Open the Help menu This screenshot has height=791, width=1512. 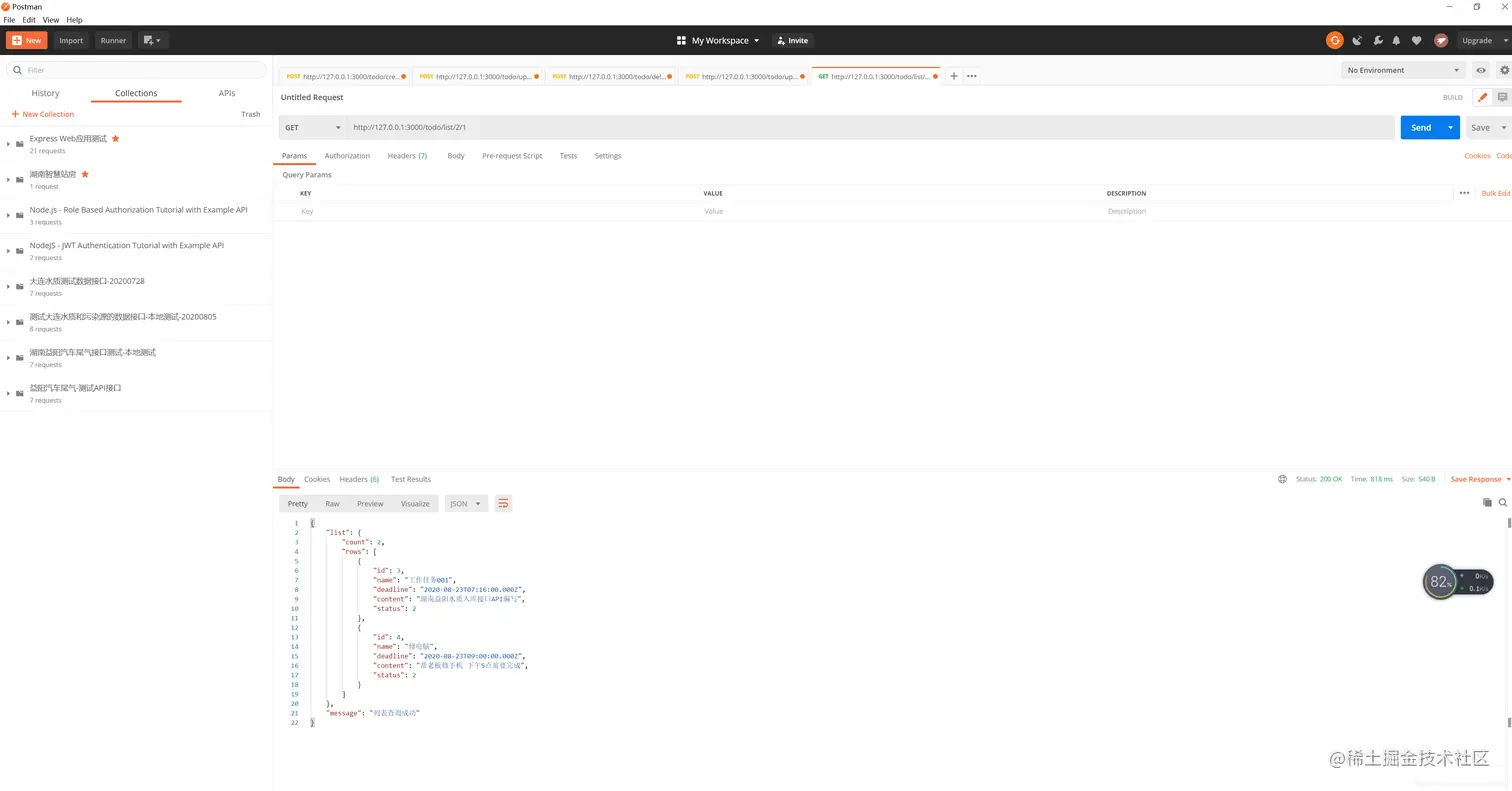click(x=74, y=20)
